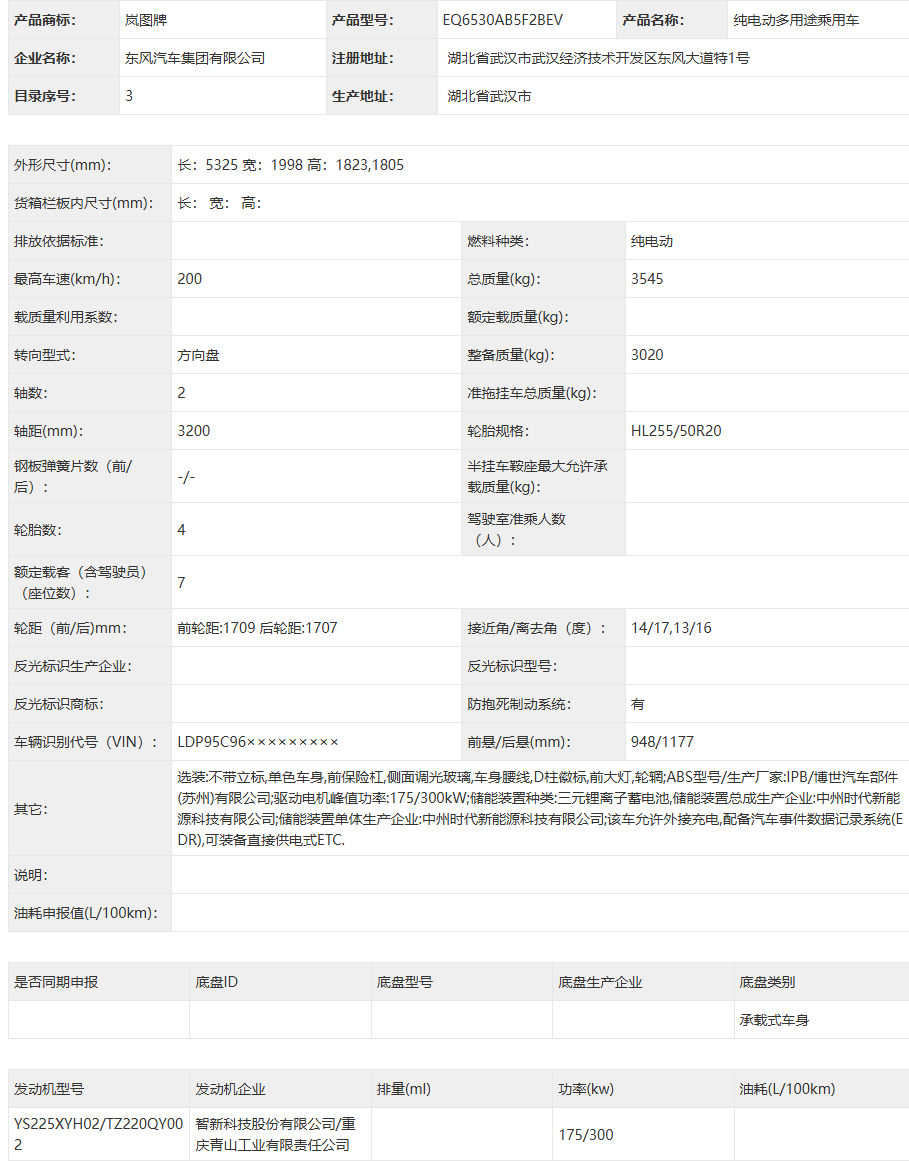The width and height of the screenshot is (909, 1161).
Task: Click the 防抱死制动系统 label
Action: pos(519,703)
